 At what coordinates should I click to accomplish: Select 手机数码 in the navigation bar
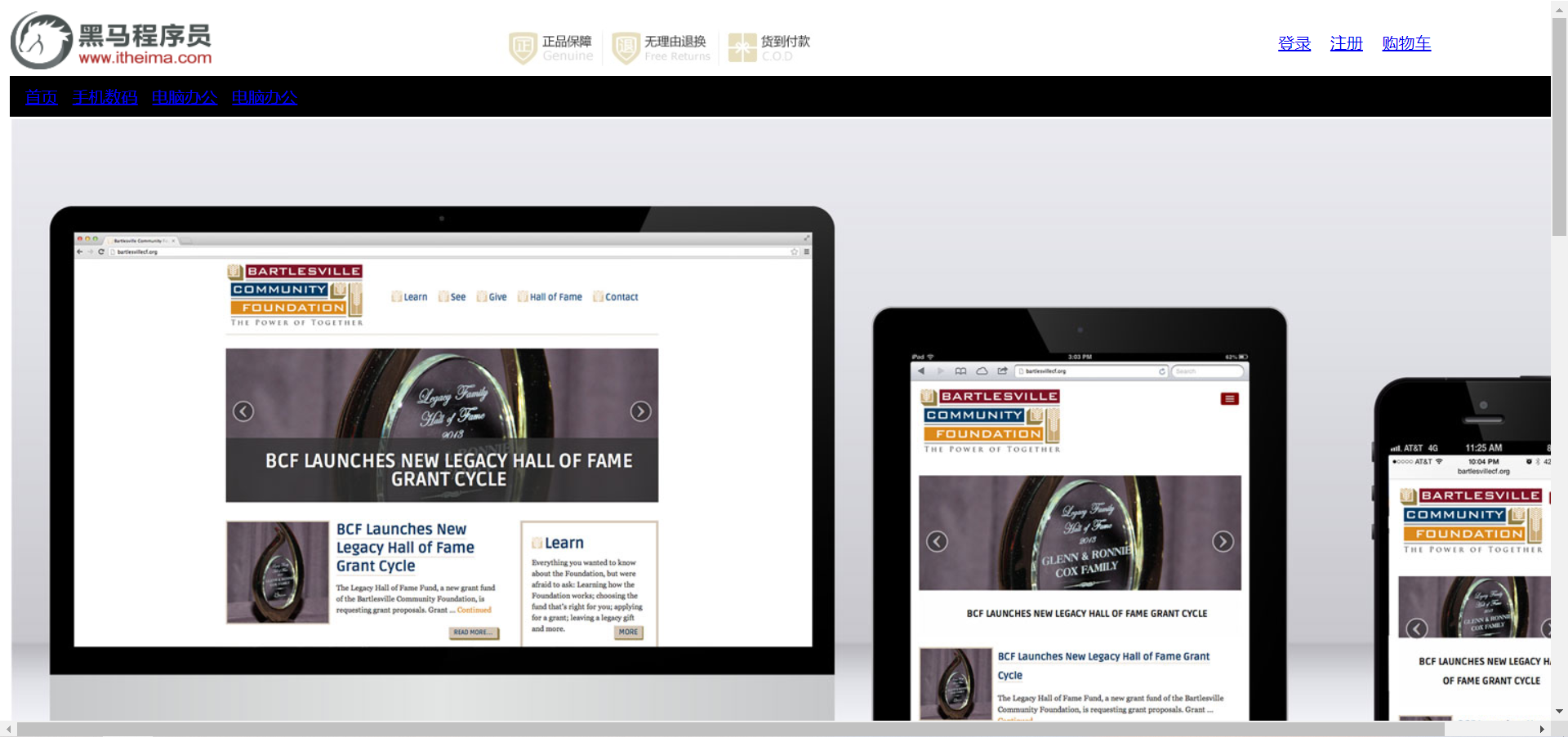pos(105,97)
